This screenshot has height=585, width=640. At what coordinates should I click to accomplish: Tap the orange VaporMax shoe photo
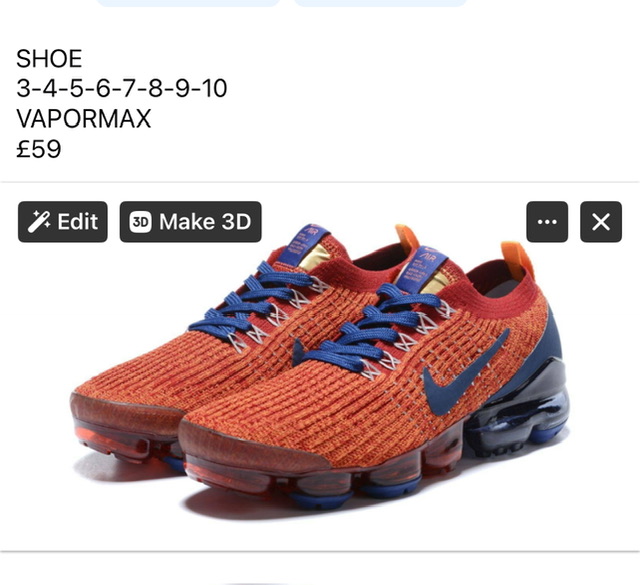(320, 367)
